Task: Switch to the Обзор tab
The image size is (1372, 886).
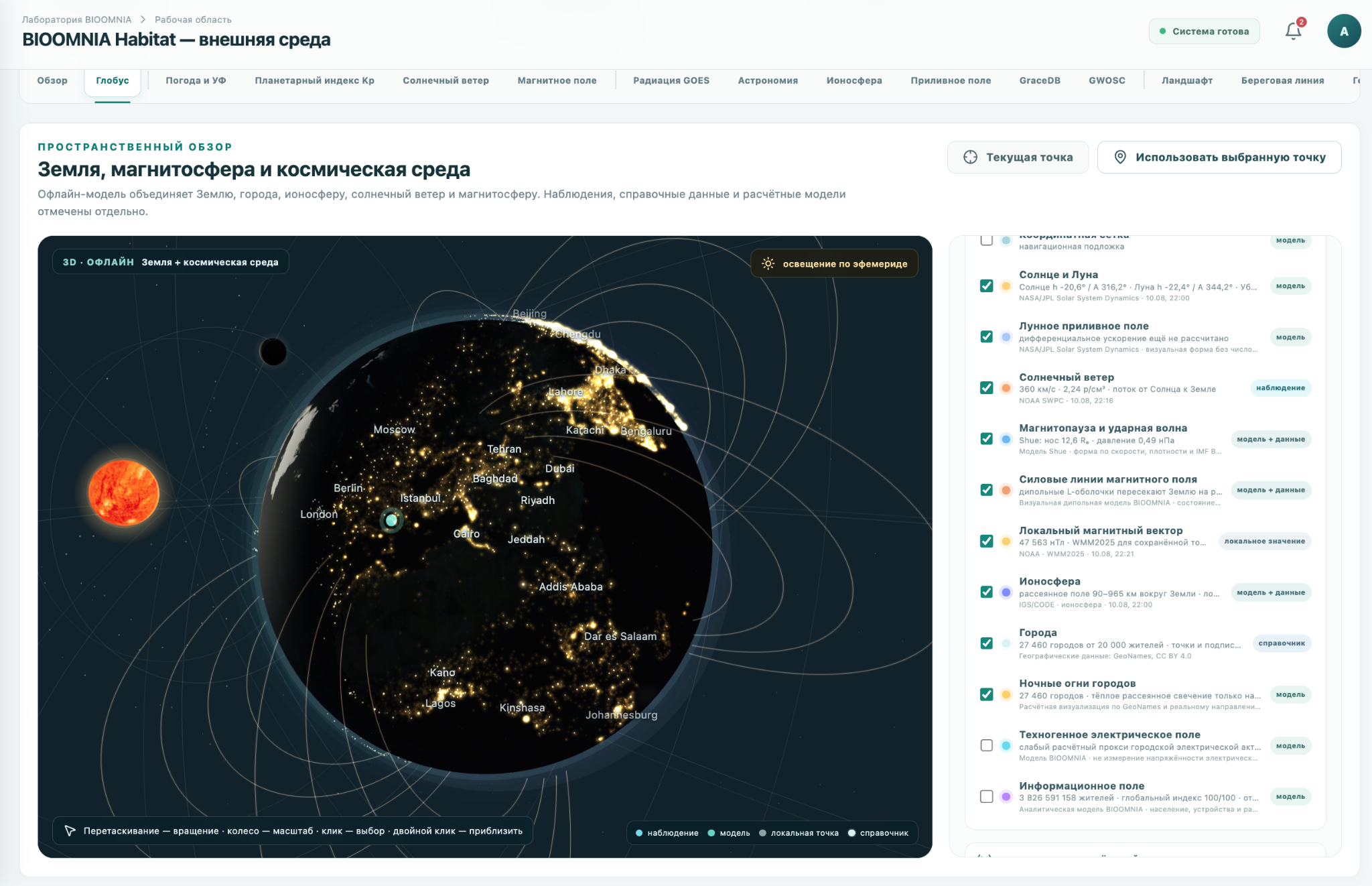Action: (x=52, y=80)
